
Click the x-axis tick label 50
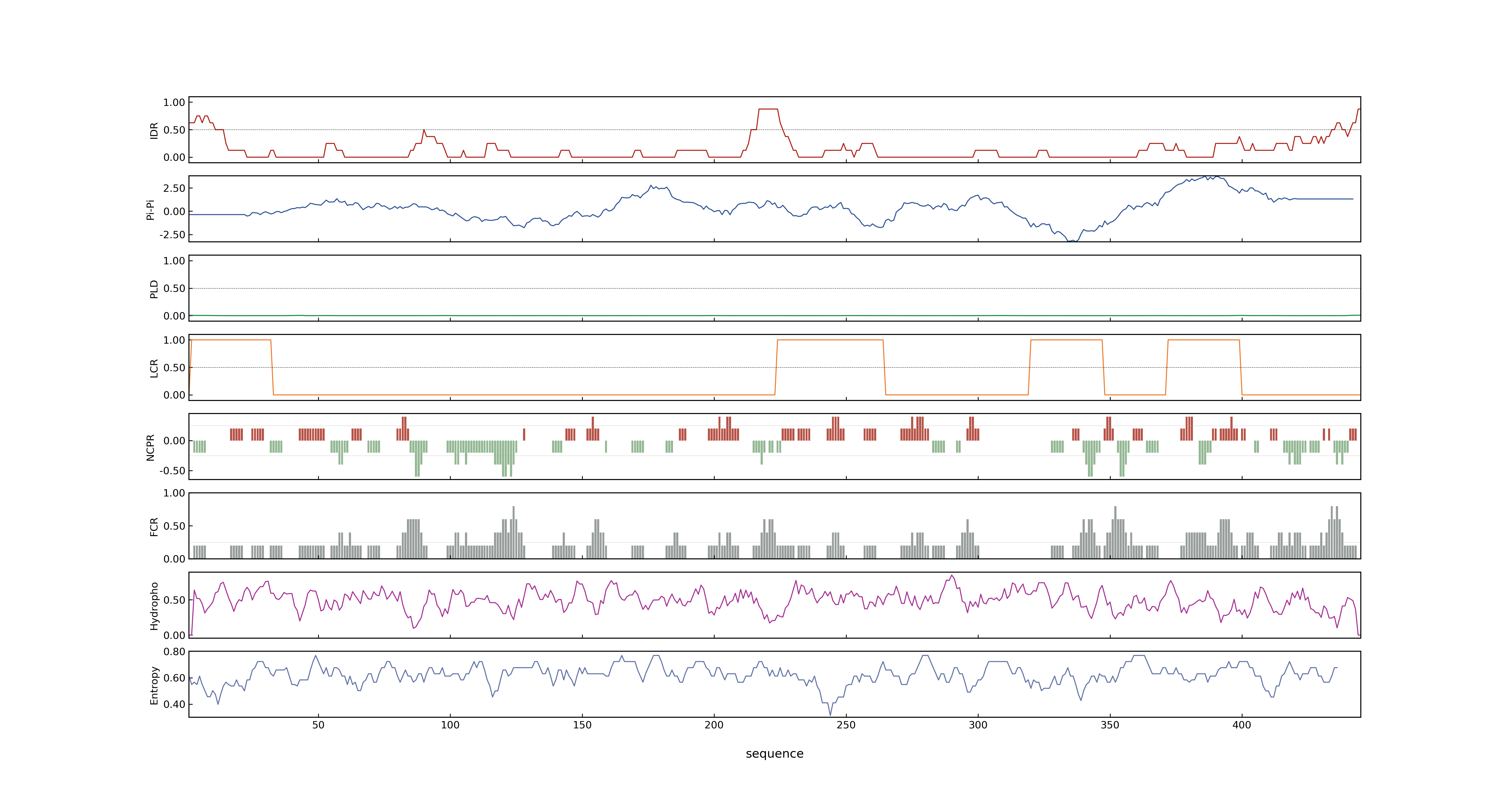pyautogui.click(x=318, y=725)
